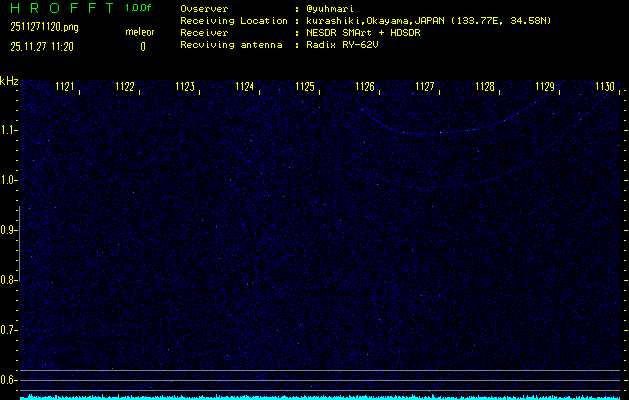Click the HROFFT title text
The width and height of the screenshot is (629, 400).
pos(59,8)
